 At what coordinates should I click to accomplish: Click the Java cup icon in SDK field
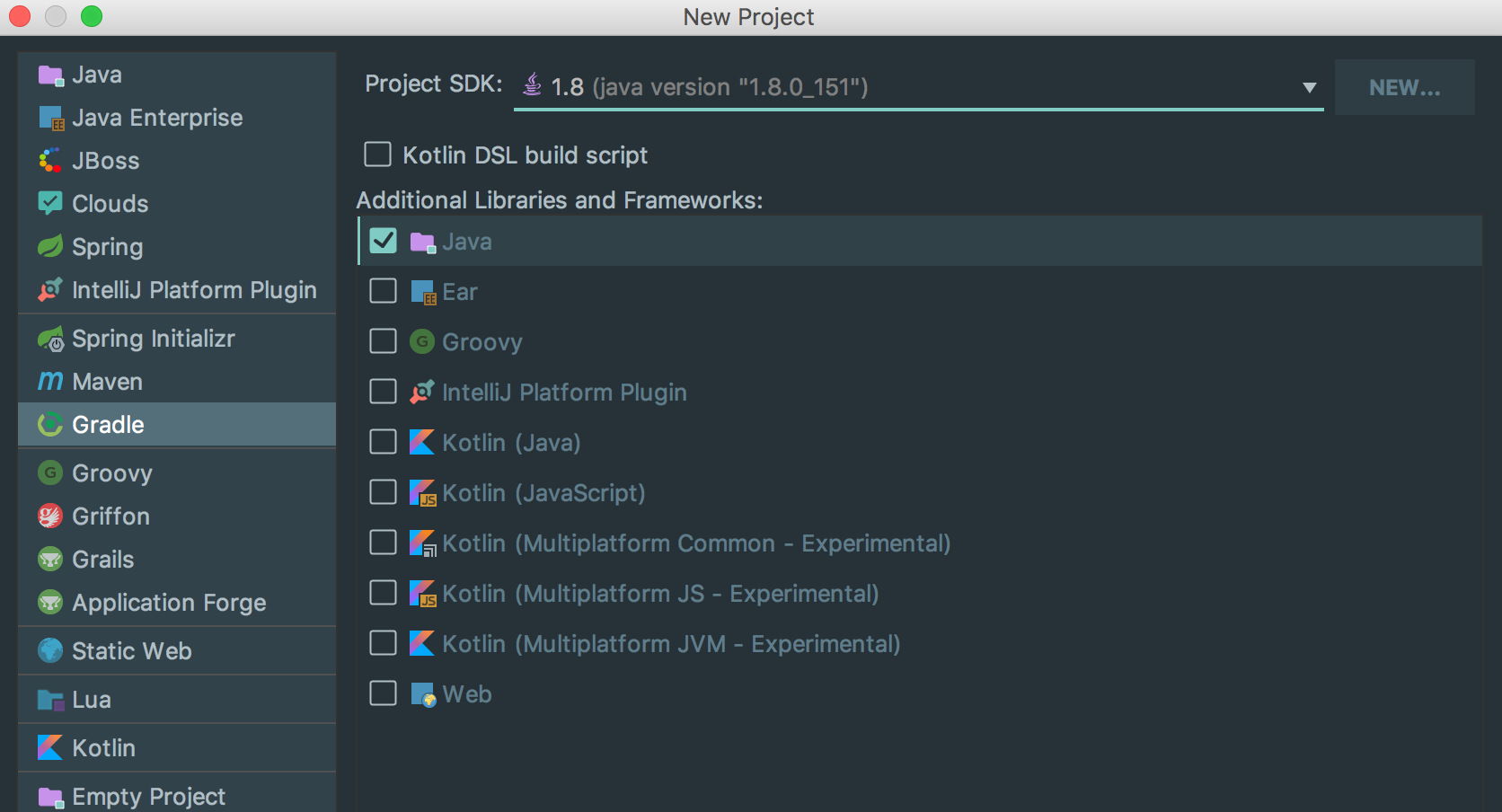[x=533, y=84]
